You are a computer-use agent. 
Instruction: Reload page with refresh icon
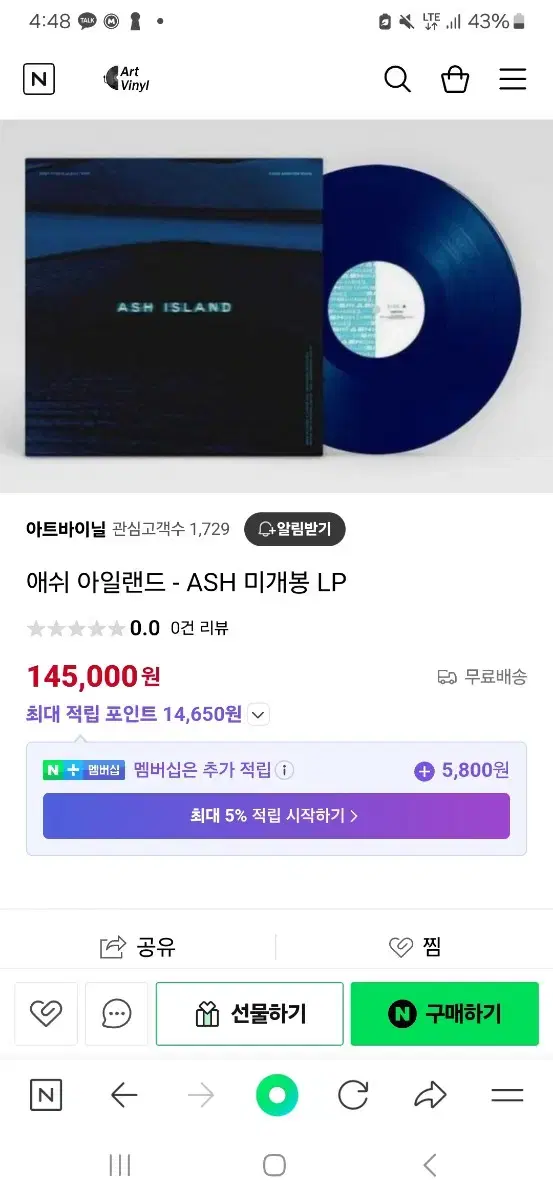pos(353,1096)
